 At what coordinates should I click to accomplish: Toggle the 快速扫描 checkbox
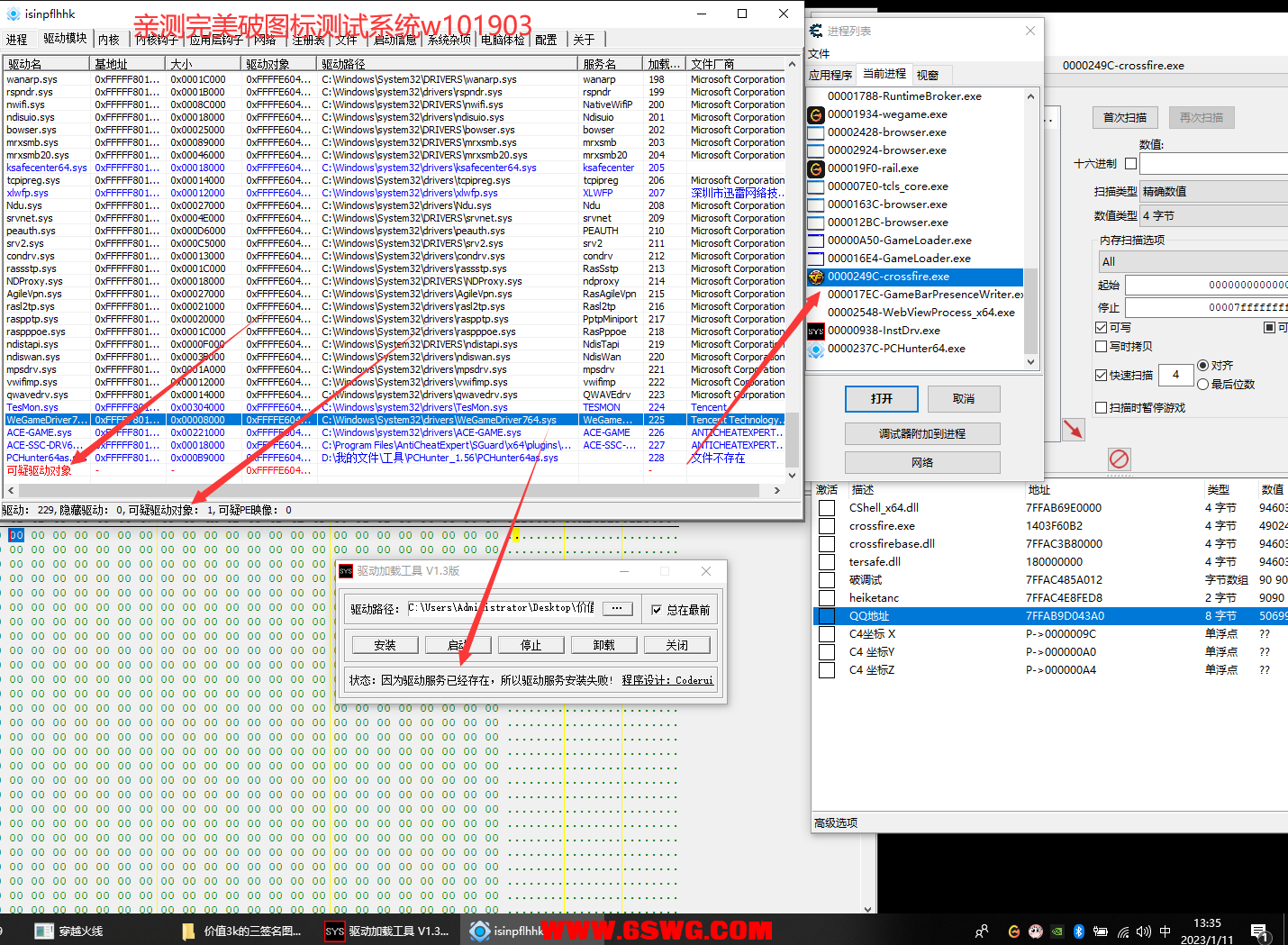tap(1101, 375)
